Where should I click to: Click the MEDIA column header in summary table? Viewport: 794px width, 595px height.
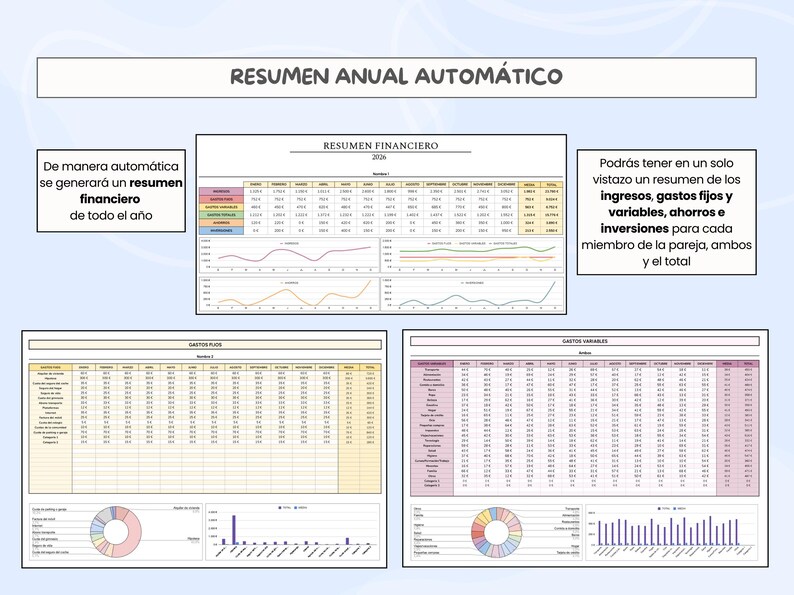[x=529, y=185]
